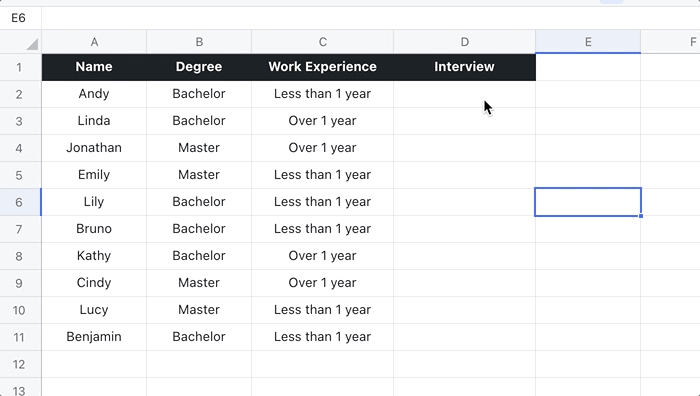This screenshot has height=396, width=700.
Task: Select row 6 header
Action: (21, 202)
